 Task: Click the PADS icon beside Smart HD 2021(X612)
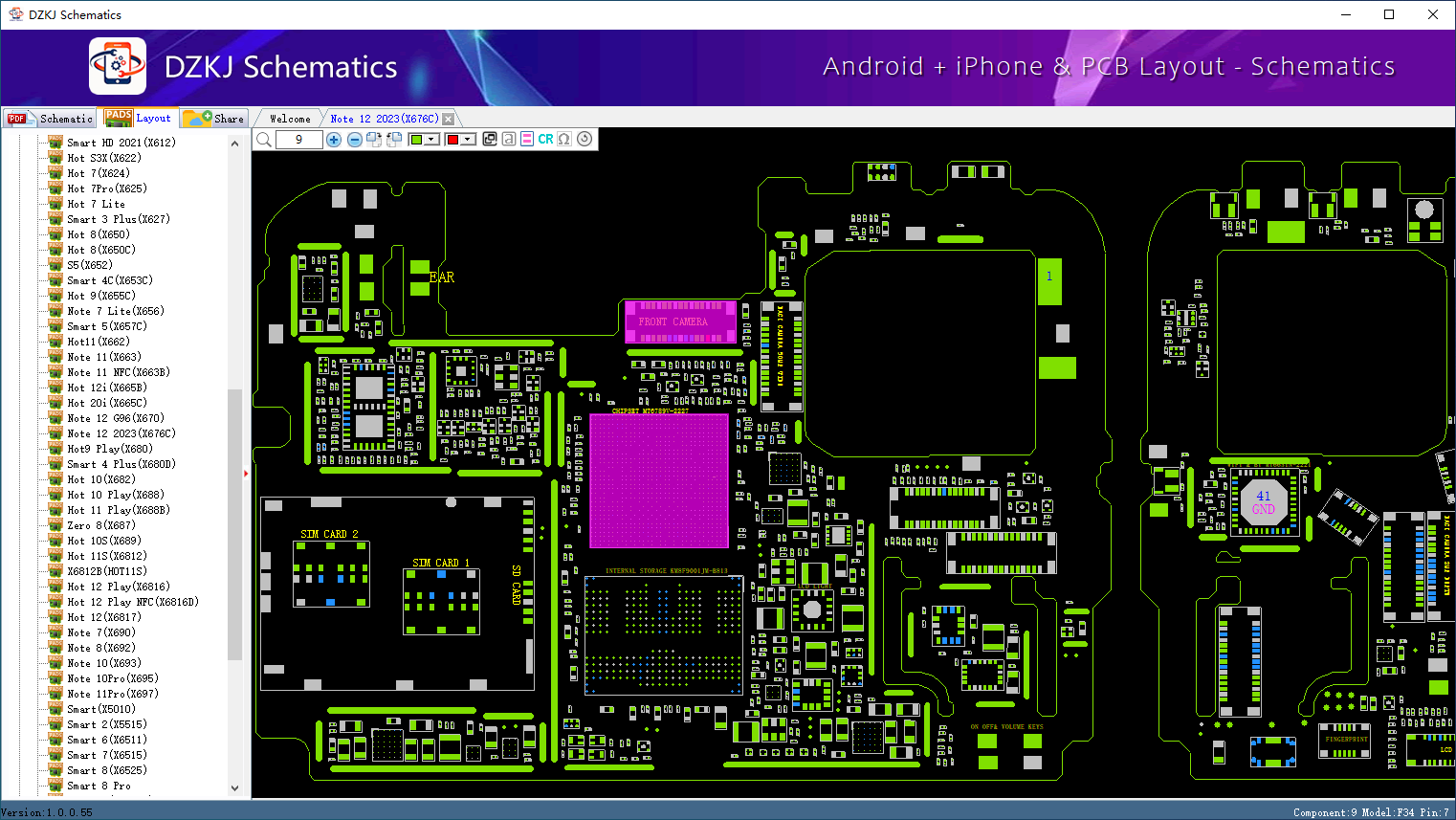(55, 143)
